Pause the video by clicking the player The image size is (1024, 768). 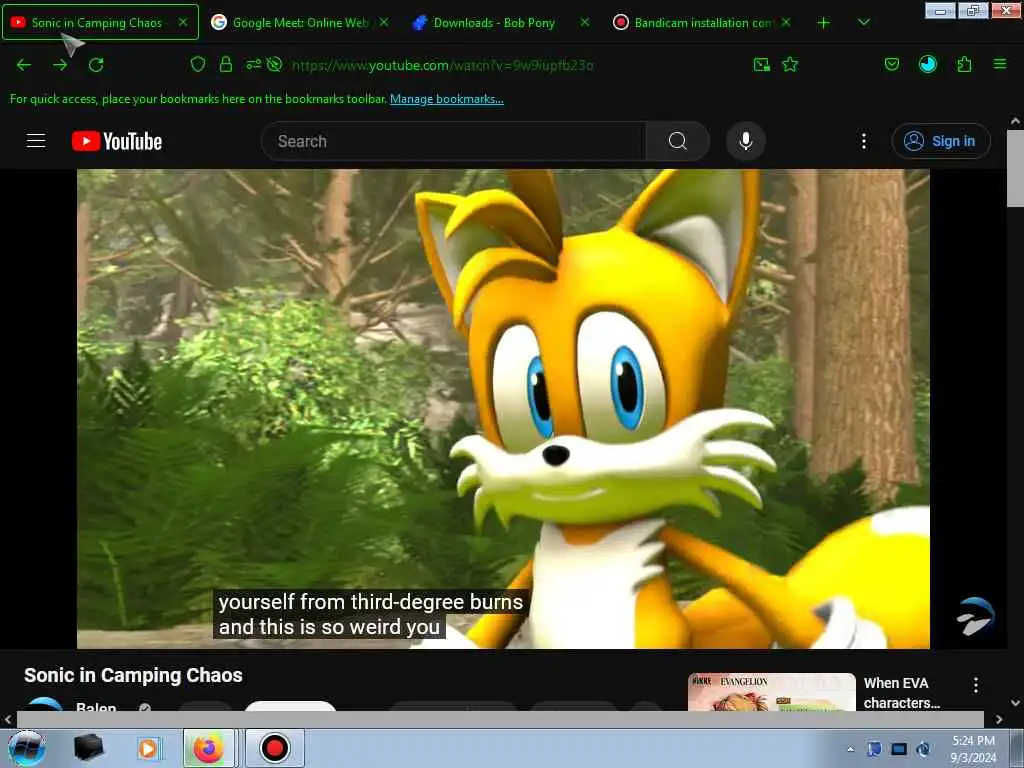[x=503, y=409]
